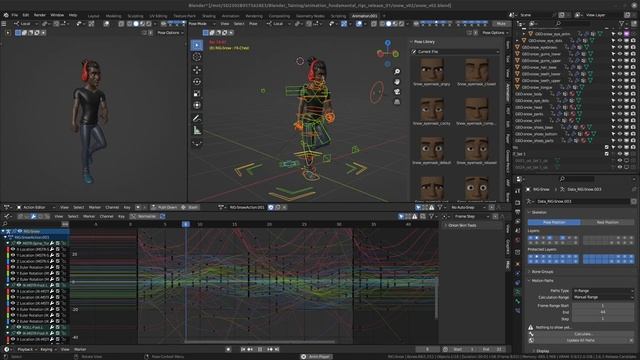This screenshot has height=360, width=640.
Task: Click the Push Down button
Action: click(x=164, y=207)
